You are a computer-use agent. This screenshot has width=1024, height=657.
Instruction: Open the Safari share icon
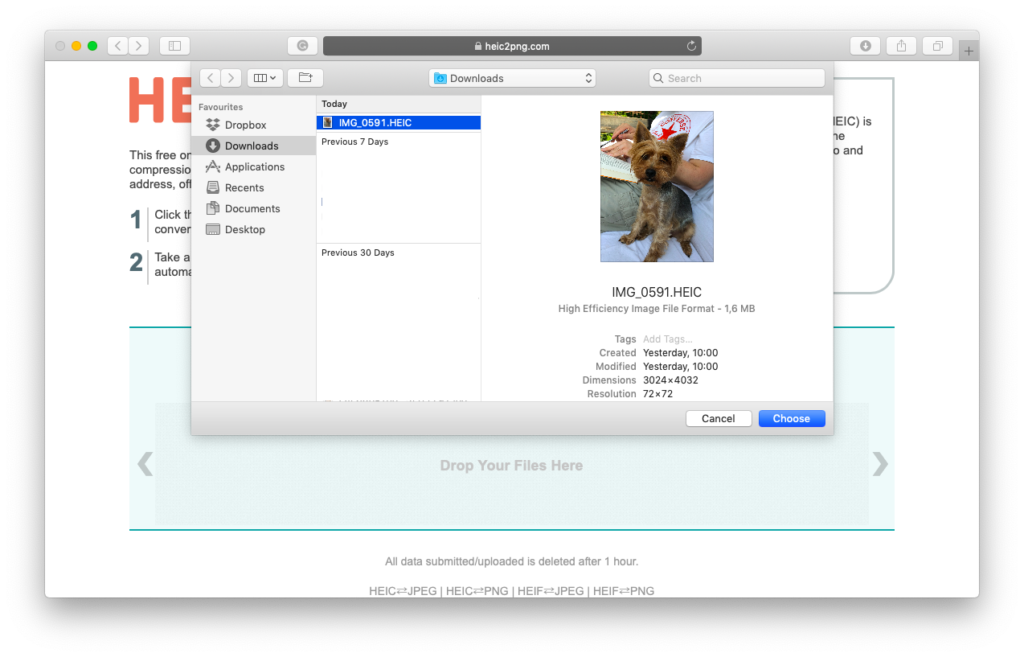[901, 46]
